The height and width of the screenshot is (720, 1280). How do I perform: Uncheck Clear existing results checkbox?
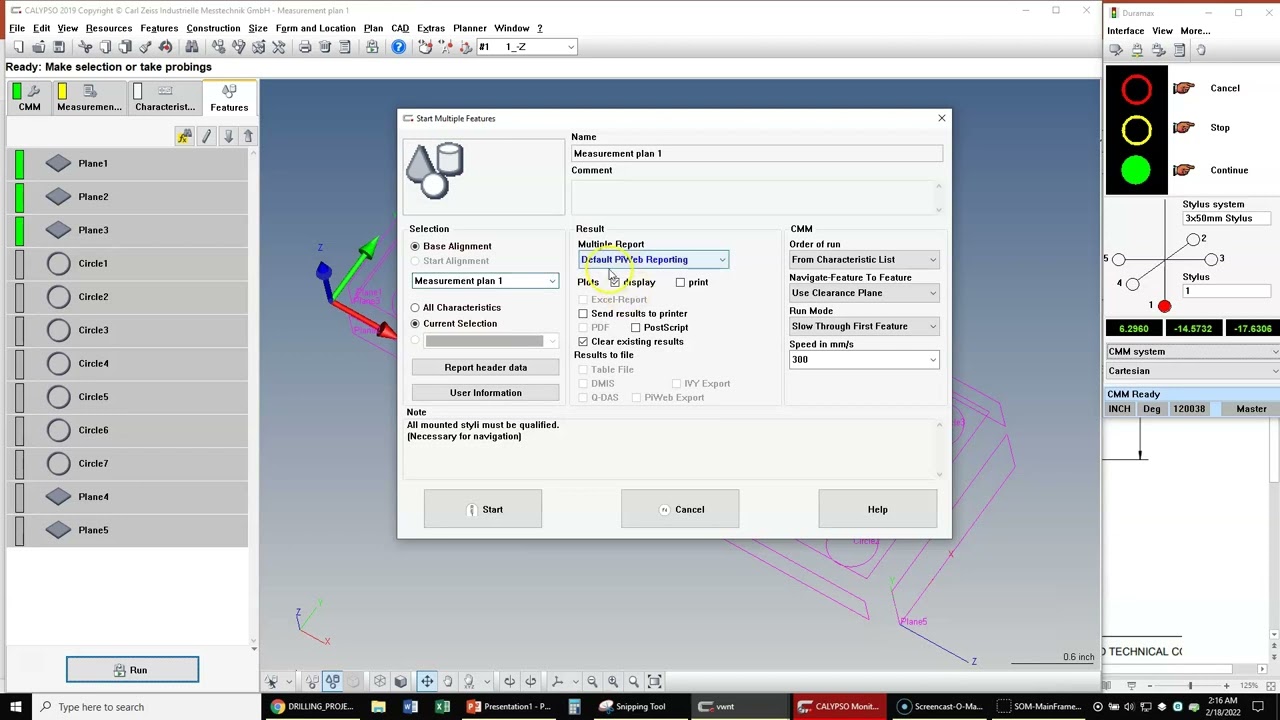583,341
